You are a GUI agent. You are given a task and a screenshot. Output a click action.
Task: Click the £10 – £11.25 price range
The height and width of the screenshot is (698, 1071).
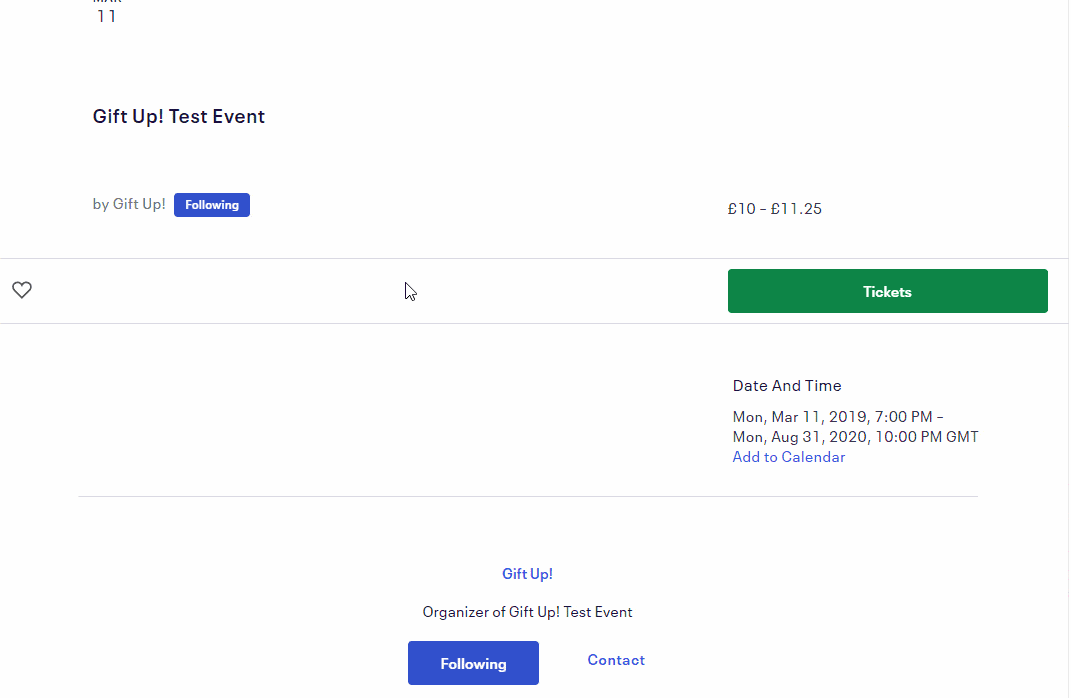pos(775,209)
